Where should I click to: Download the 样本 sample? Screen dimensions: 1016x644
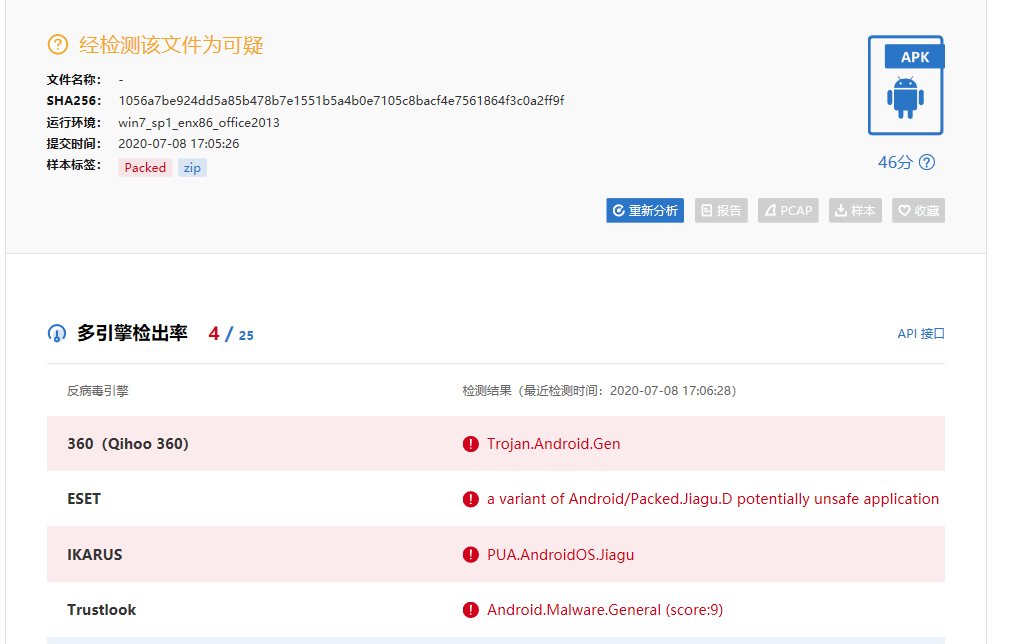click(x=855, y=211)
